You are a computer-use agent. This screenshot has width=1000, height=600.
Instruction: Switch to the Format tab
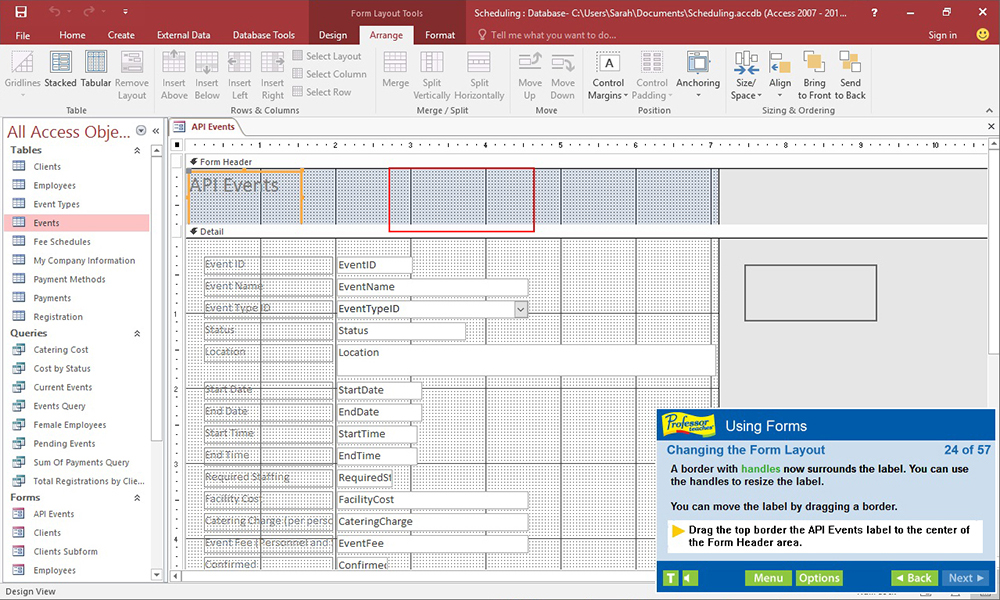pyautogui.click(x=440, y=35)
